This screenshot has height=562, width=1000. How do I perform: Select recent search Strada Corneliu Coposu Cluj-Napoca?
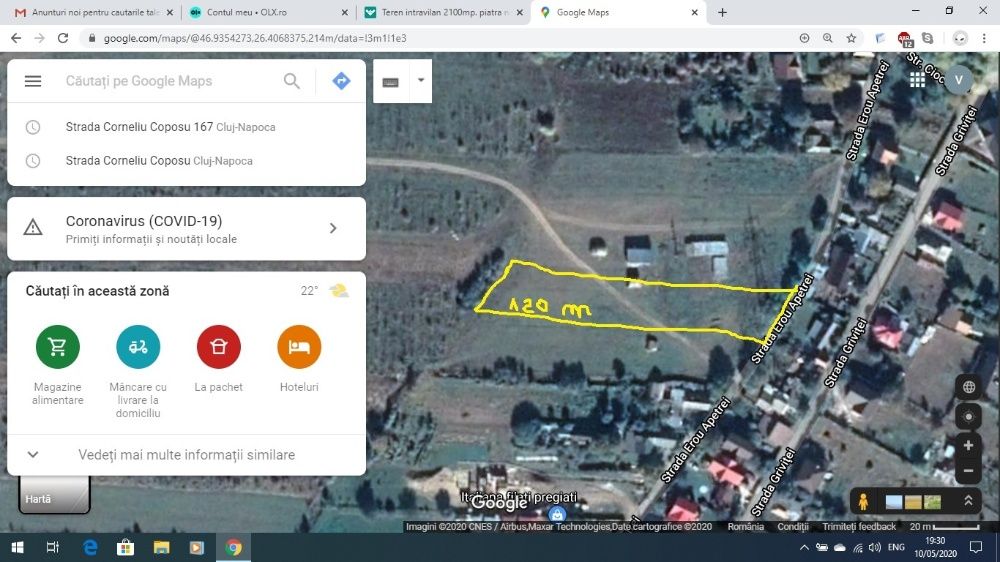186,161
